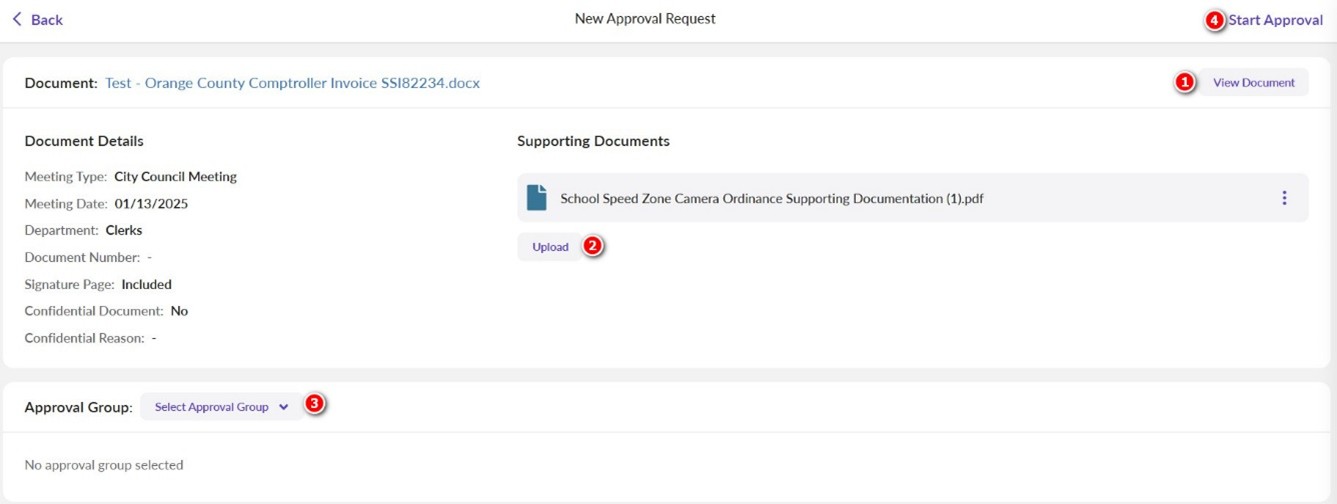The height and width of the screenshot is (504, 1337).
Task: Click the PDF file icon in Supporting Documents
Action: pyautogui.click(x=537, y=198)
